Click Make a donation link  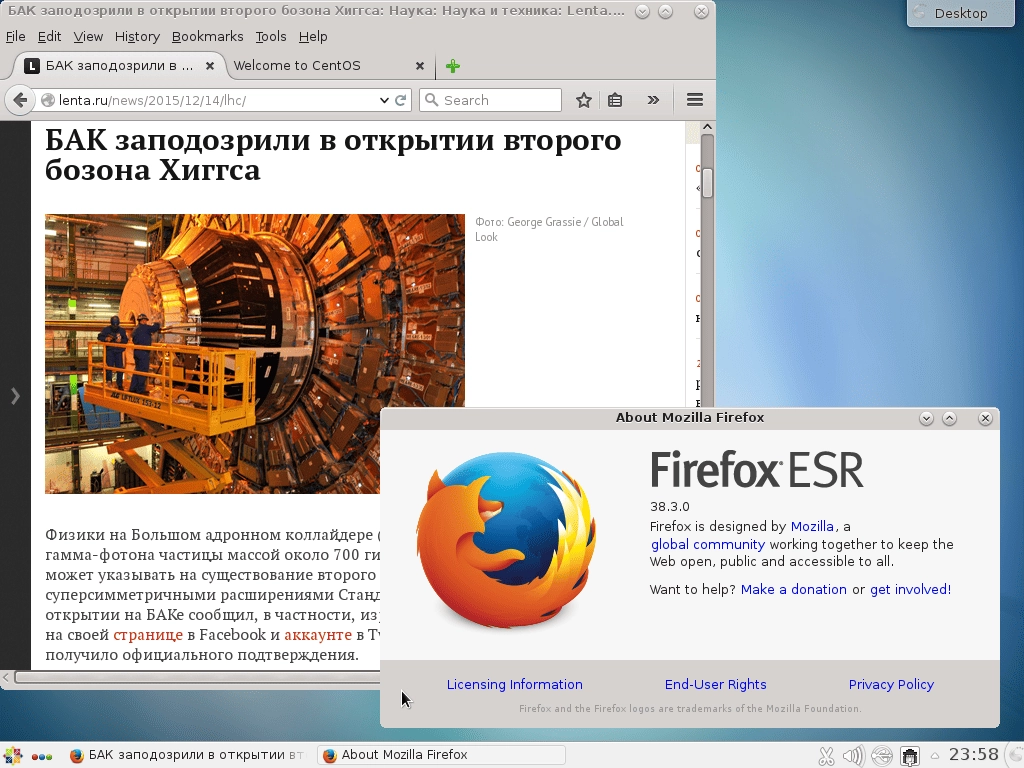[793, 589]
